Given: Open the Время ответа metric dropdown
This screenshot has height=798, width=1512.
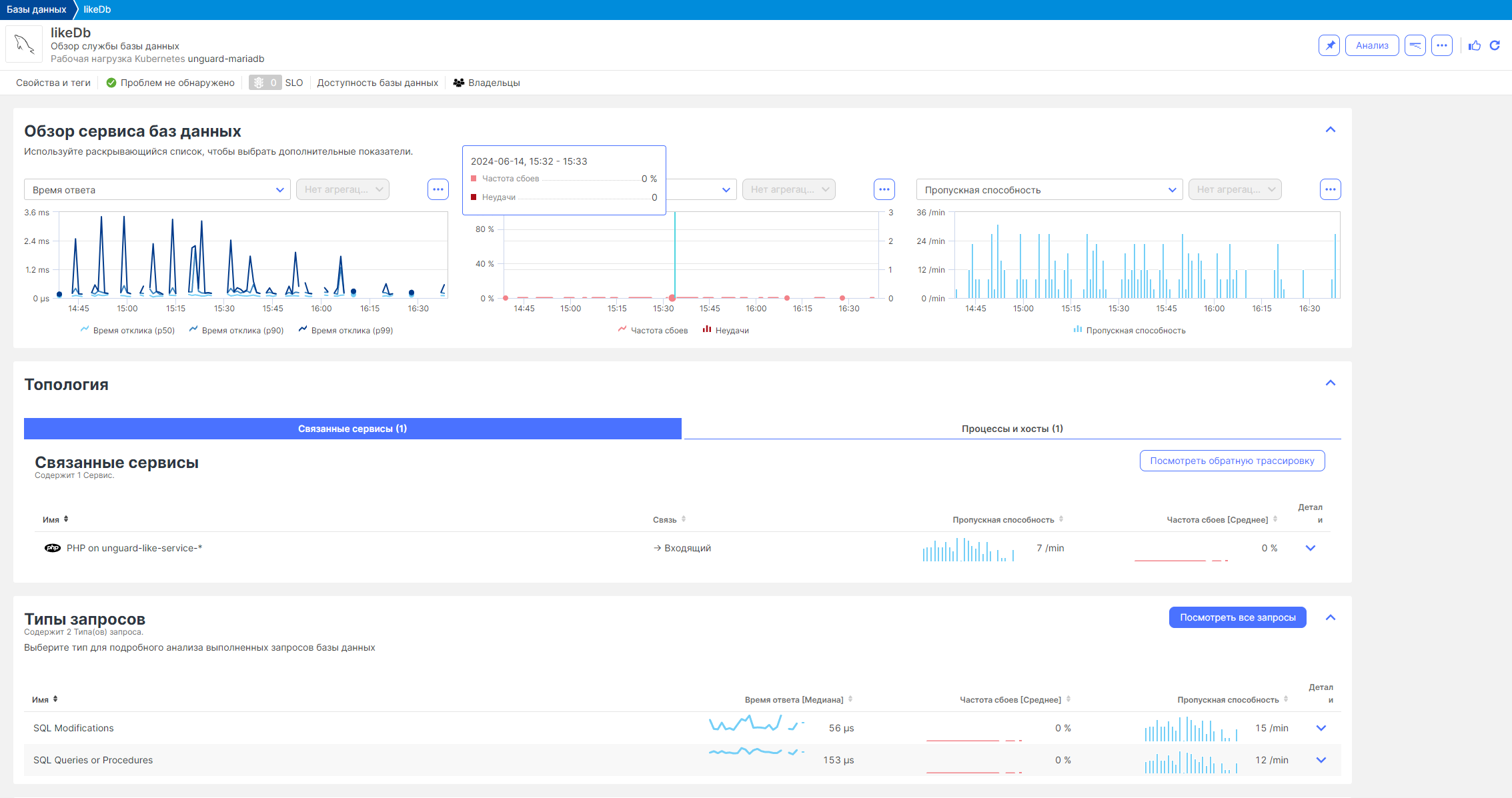Looking at the screenshot, I should point(157,189).
